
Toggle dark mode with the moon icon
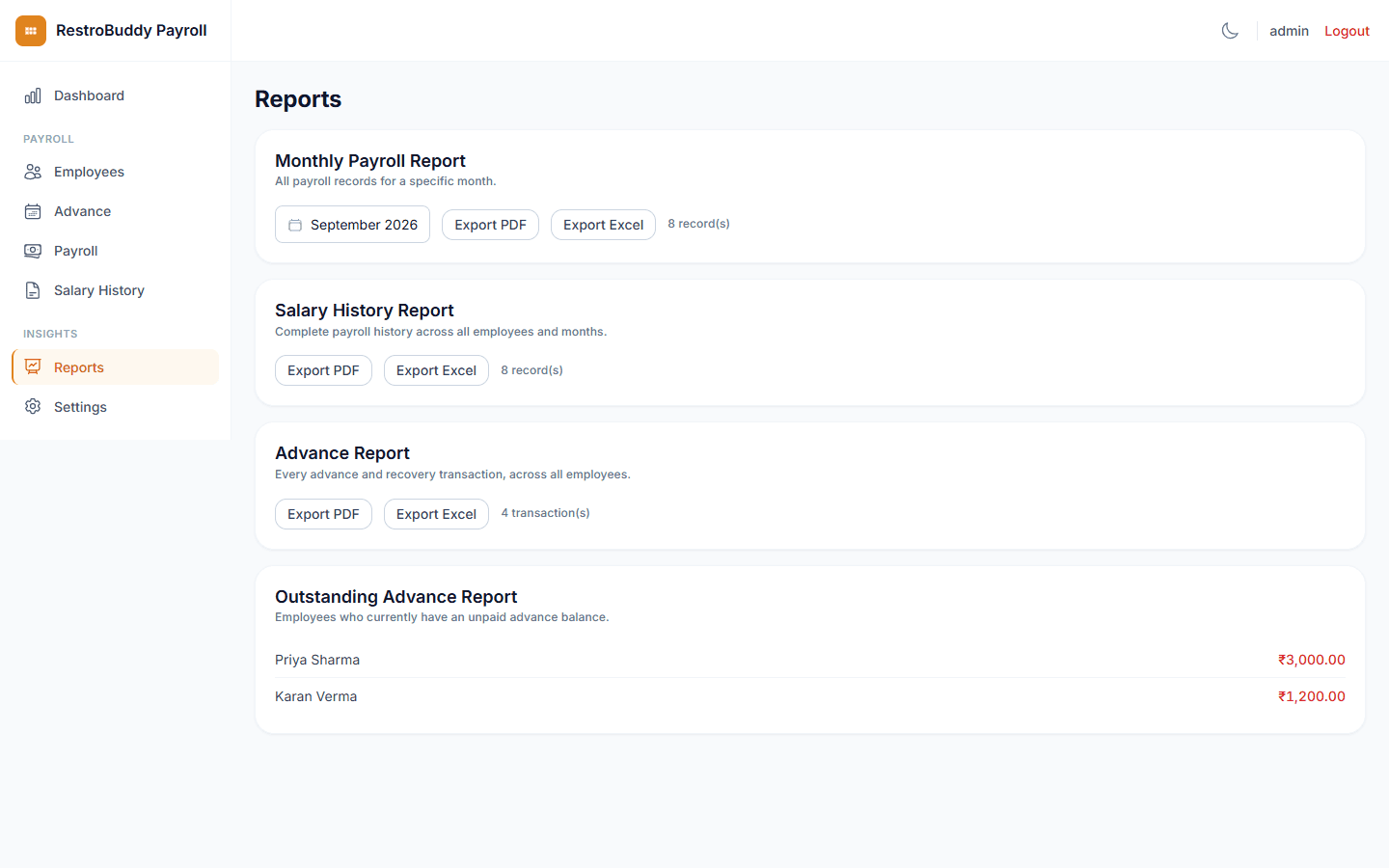pyautogui.click(x=1230, y=31)
